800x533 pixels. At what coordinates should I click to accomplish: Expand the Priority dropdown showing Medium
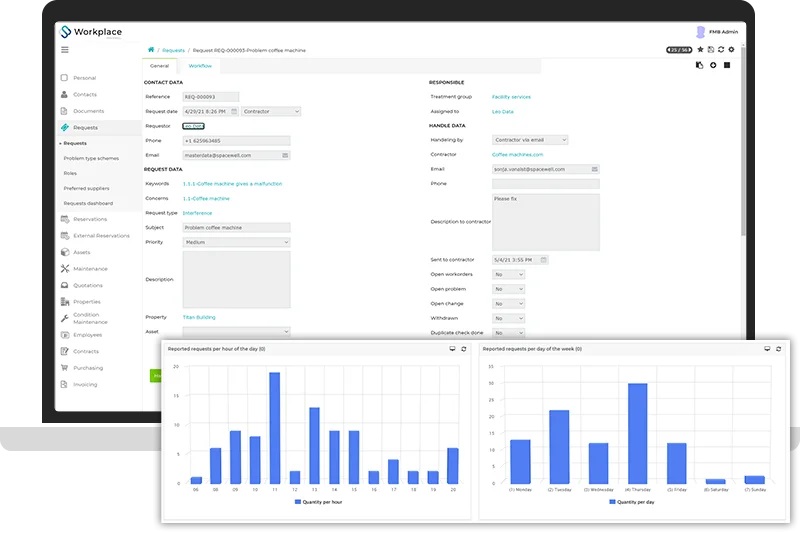[236, 242]
